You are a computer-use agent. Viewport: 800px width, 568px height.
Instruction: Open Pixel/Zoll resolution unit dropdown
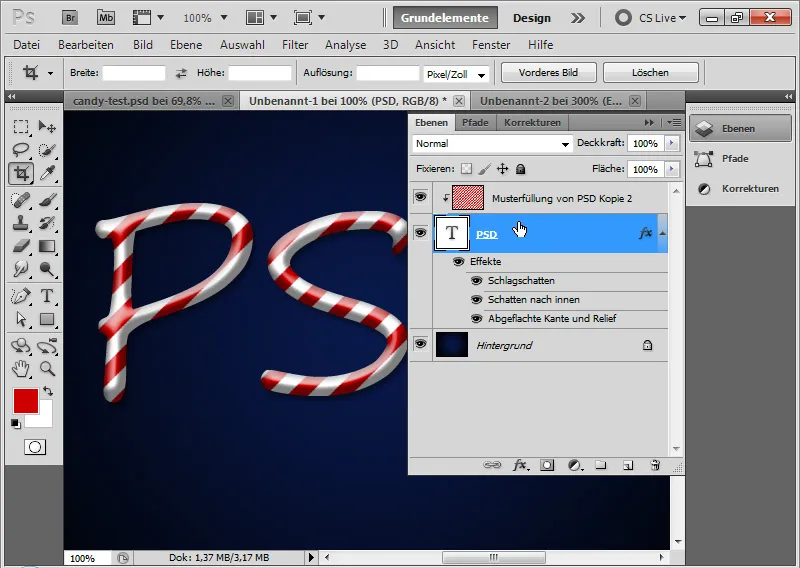pyautogui.click(x=456, y=75)
